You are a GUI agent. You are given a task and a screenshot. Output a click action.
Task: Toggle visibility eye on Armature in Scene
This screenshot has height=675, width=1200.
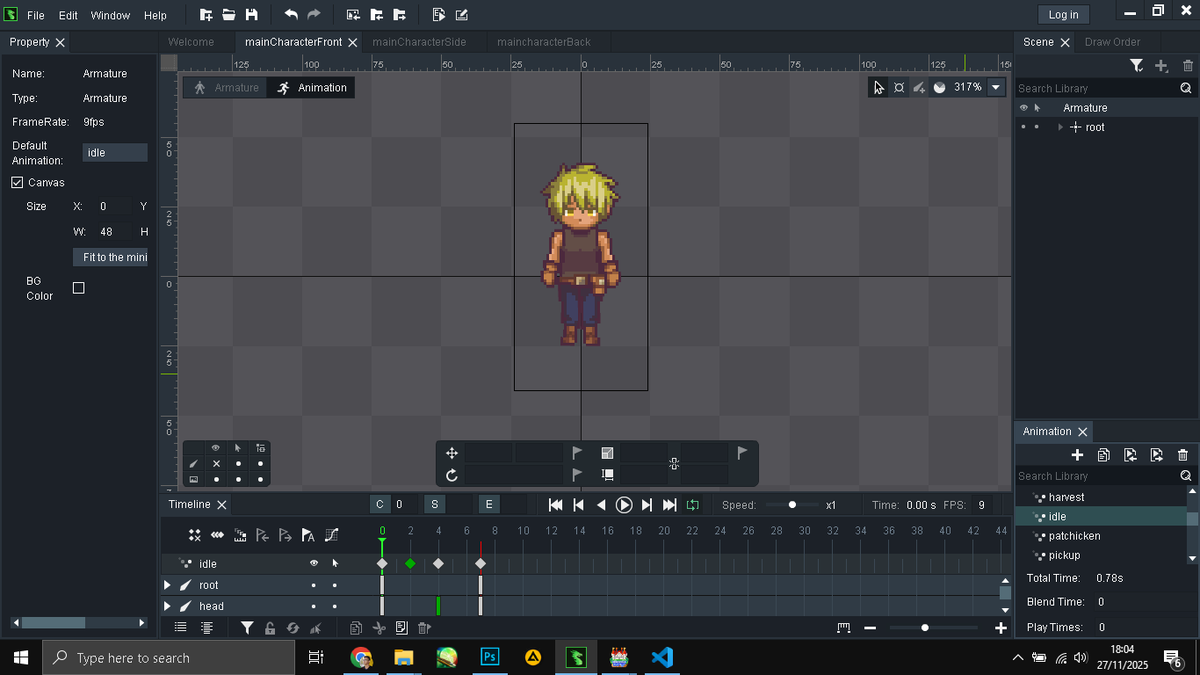click(x=1023, y=108)
